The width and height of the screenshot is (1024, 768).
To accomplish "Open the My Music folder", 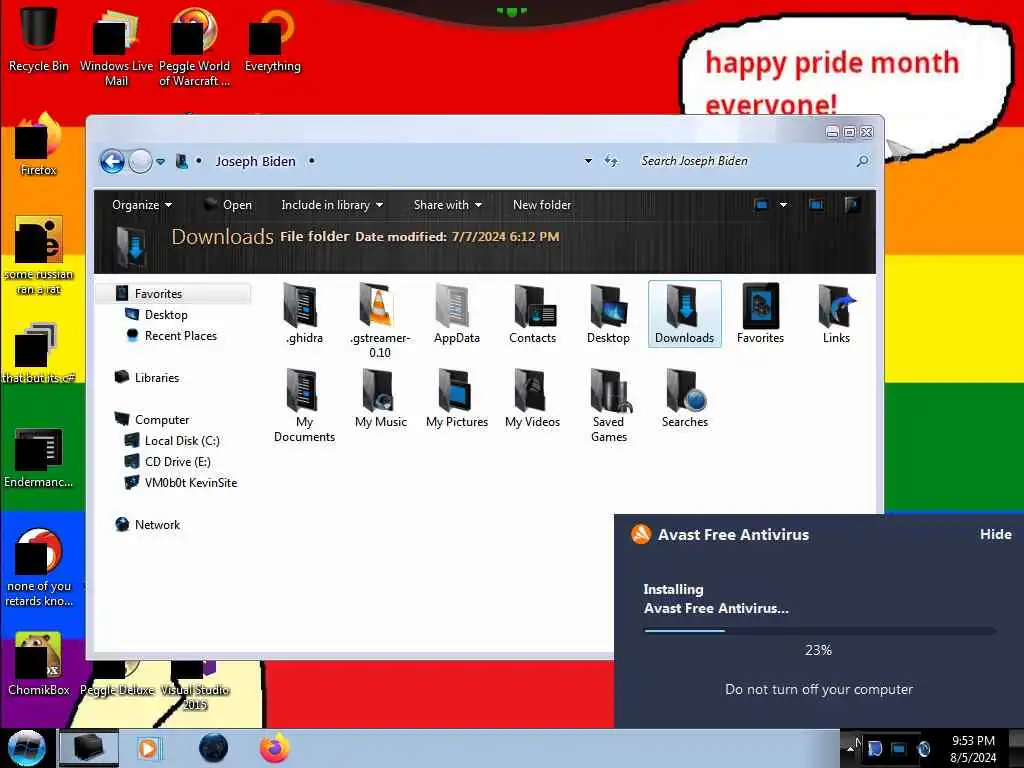I will tap(381, 399).
